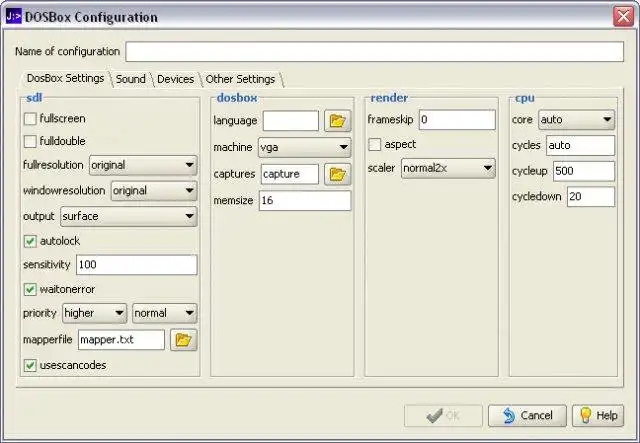640x443 pixels.
Task: Click the cycledown input field
Action: (591, 197)
